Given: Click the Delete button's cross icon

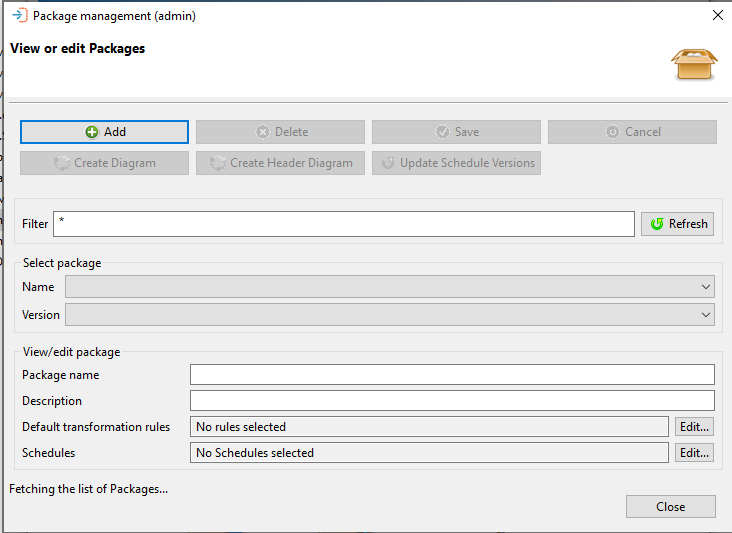Looking at the screenshot, I should click(263, 132).
